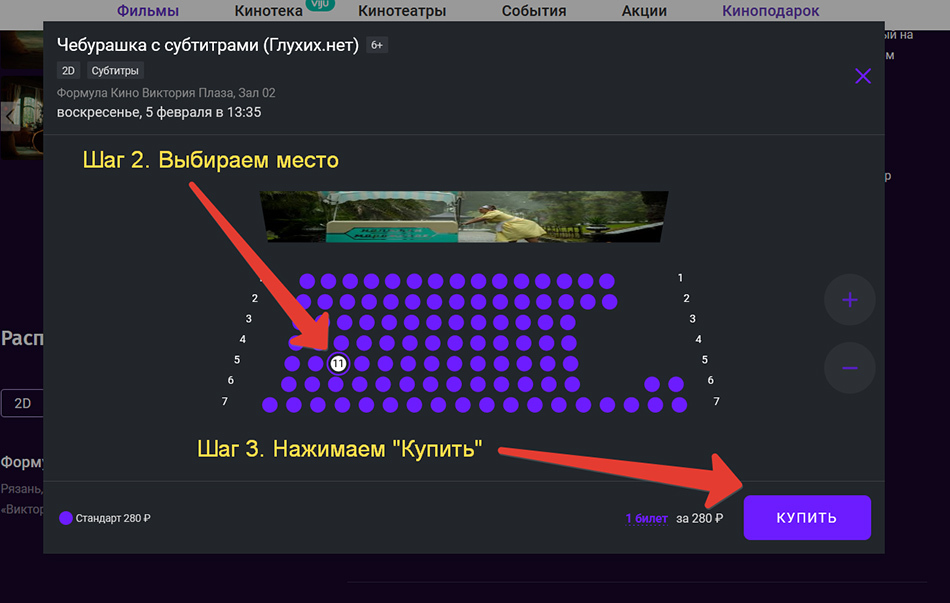Click the previous arrow on background carousel
This screenshot has width=950, height=603.
point(10,116)
